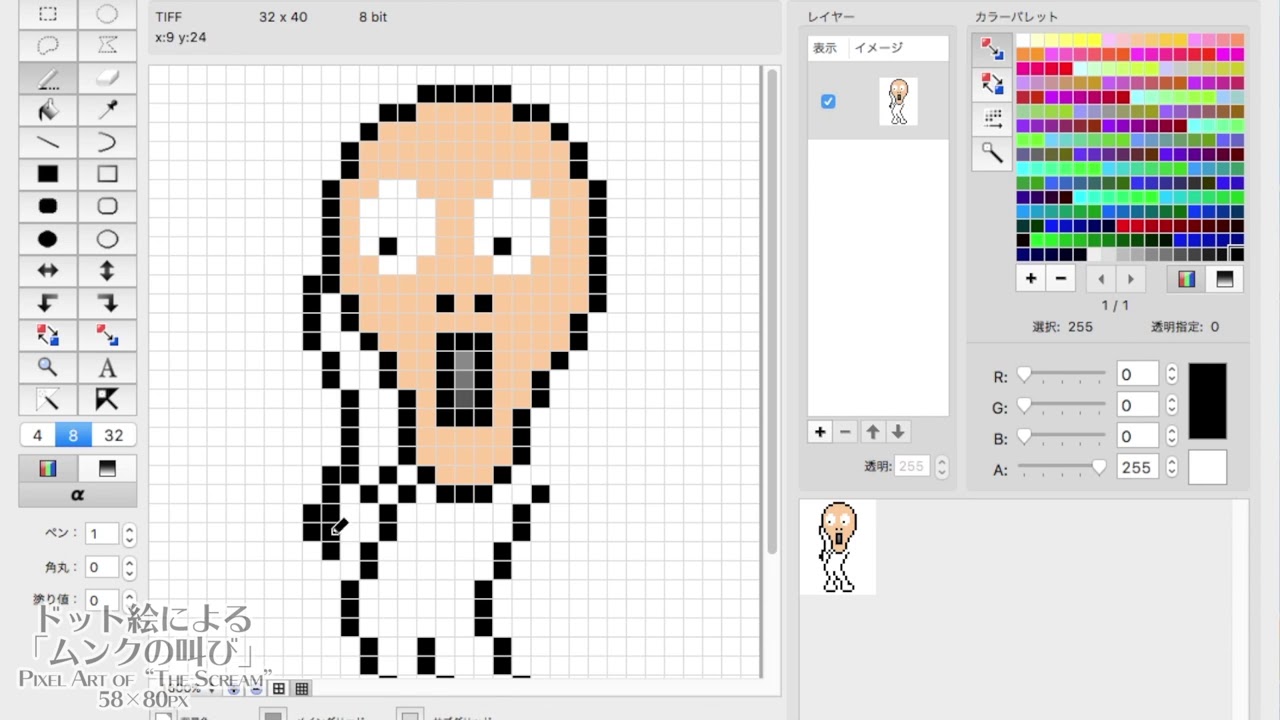1280x720 pixels.
Task: Switch to 8-bit color depth
Action: point(73,435)
